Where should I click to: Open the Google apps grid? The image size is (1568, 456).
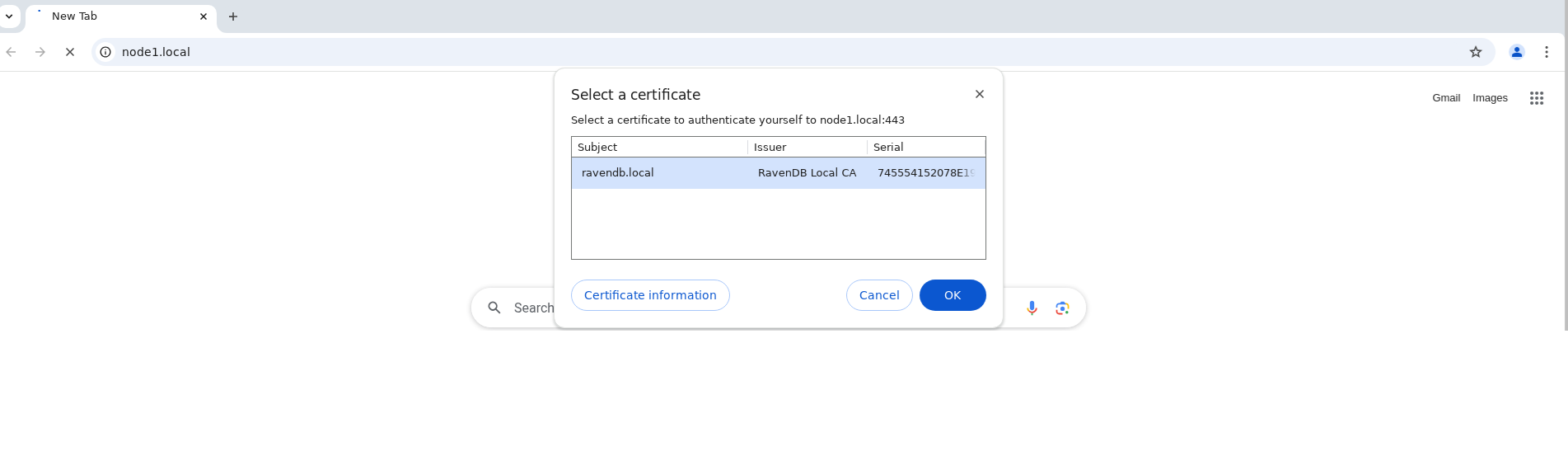(x=1537, y=98)
